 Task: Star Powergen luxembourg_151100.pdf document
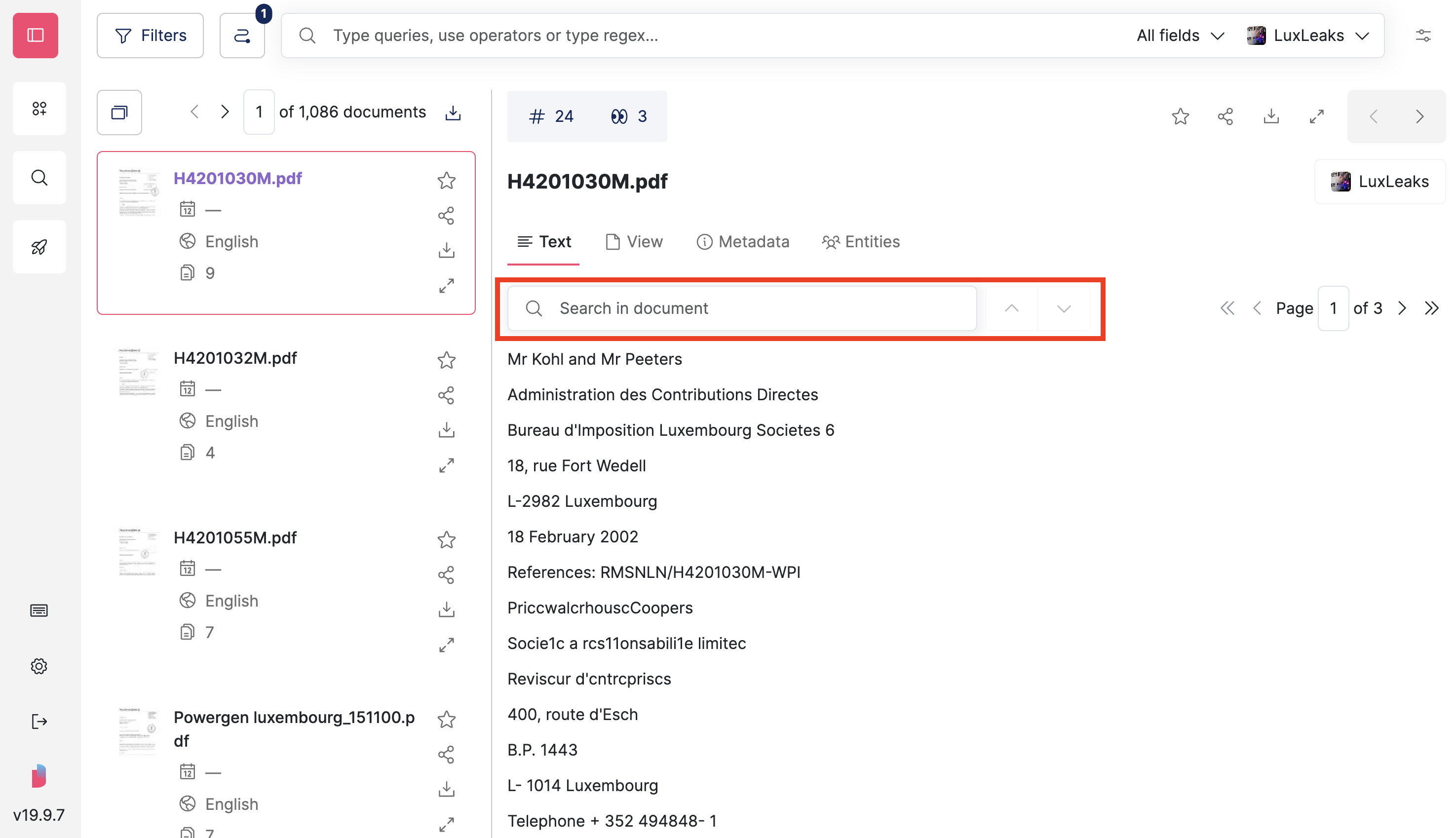[x=447, y=719]
